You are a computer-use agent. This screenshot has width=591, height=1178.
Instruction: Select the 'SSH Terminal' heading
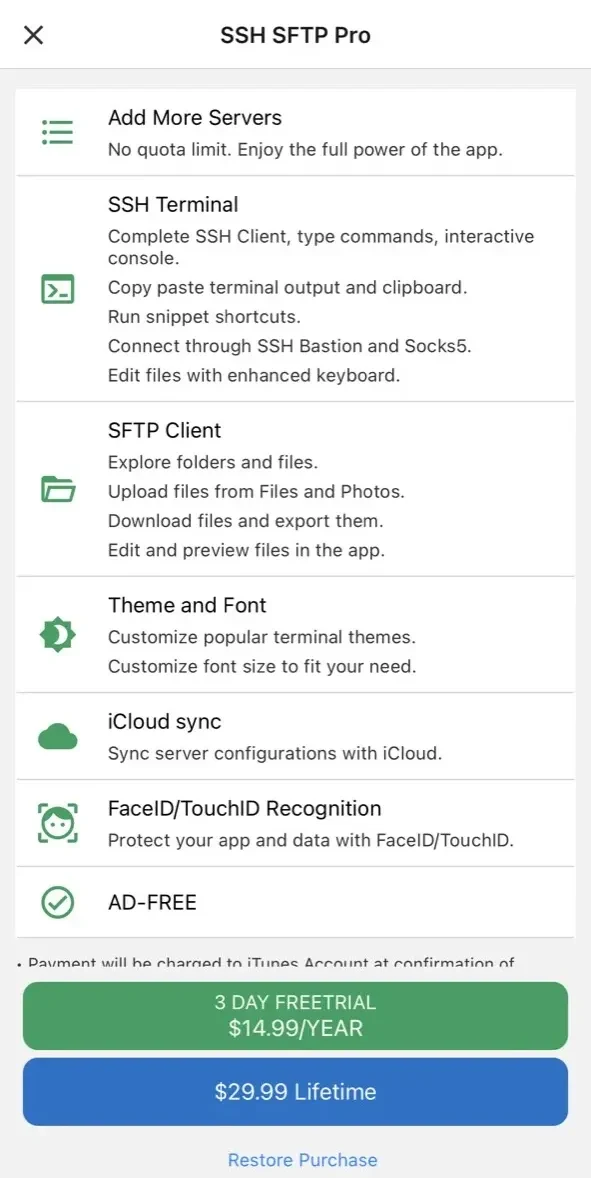point(173,204)
